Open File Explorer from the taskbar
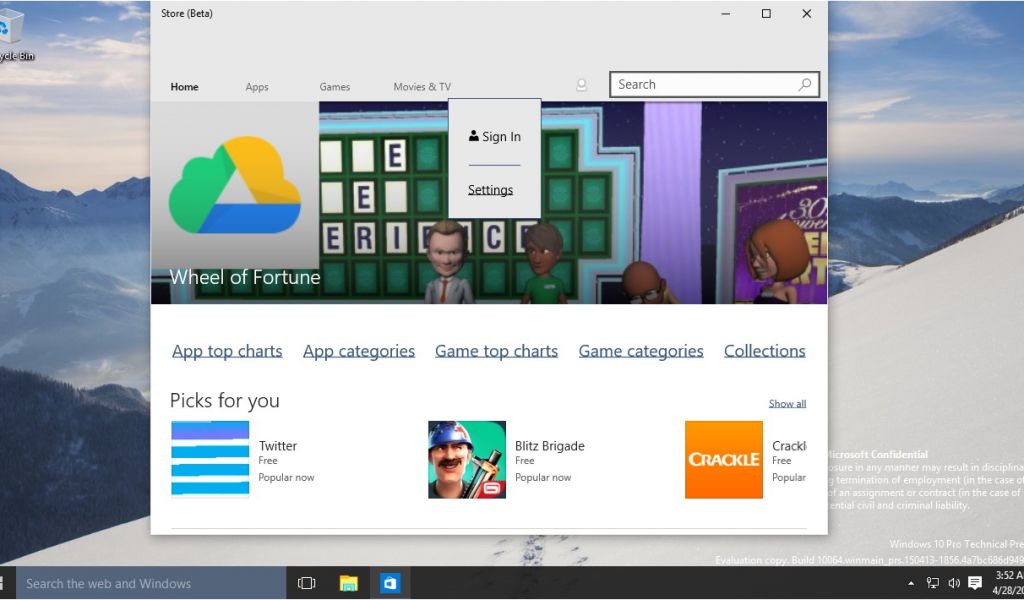This screenshot has height=600, width=1024. [348, 583]
